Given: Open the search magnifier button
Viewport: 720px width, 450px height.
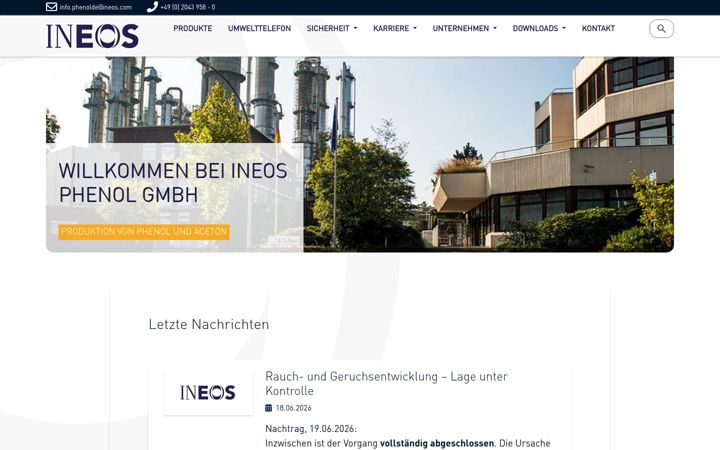Looking at the screenshot, I should [661, 28].
